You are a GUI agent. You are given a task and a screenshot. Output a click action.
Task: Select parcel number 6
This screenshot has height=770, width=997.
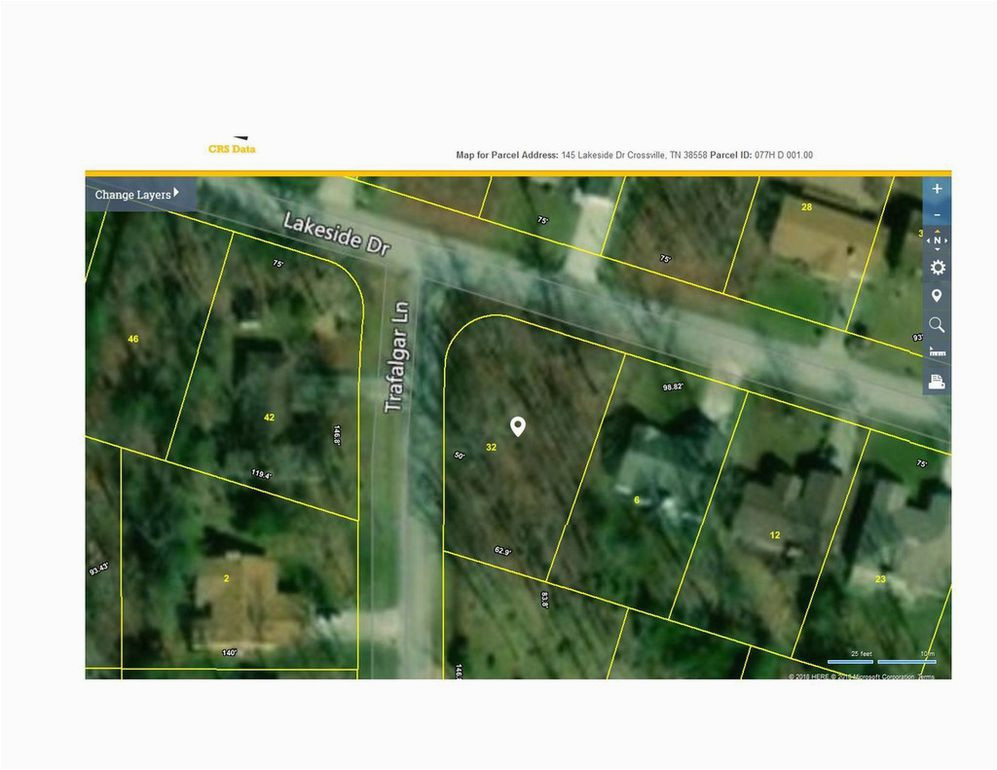(636, 500)
